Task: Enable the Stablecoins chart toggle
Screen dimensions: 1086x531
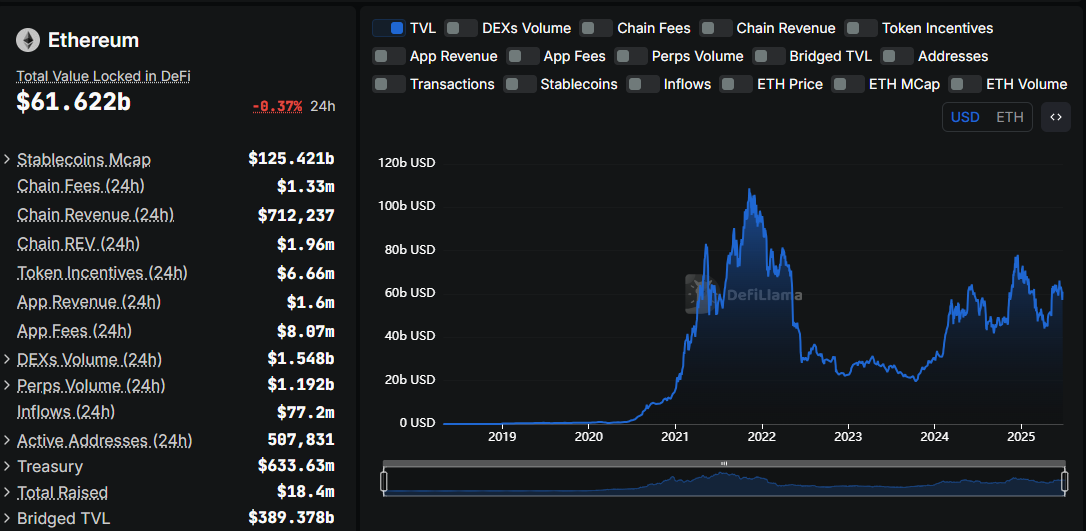Action: [x=519, y=84]
